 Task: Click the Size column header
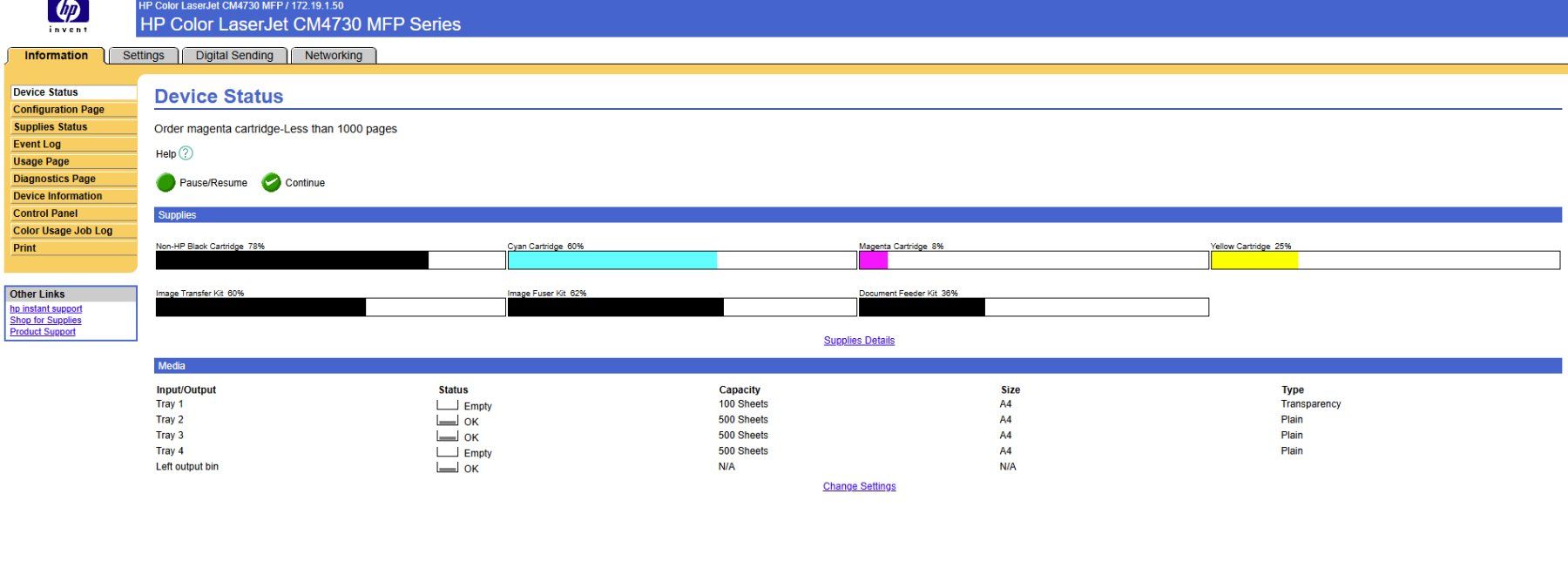click(x=1010, y=390)
